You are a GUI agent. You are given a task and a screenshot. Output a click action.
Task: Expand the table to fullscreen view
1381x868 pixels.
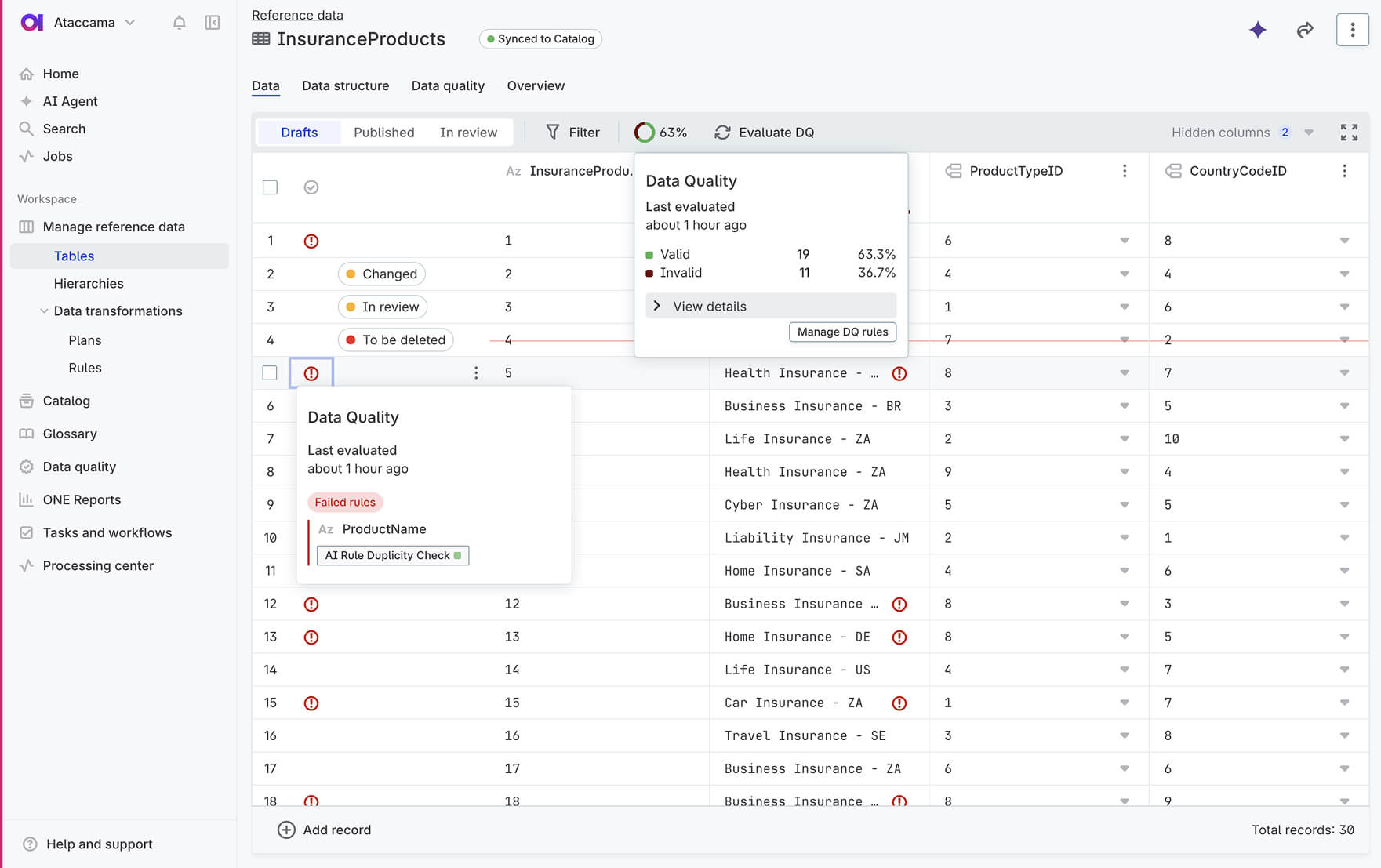(1350, 132)
